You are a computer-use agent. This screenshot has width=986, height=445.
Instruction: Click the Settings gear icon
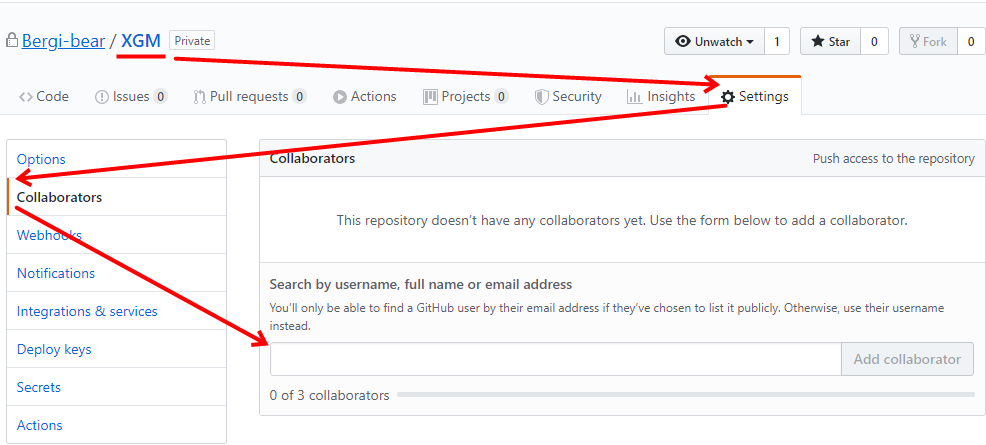point(728,97)
